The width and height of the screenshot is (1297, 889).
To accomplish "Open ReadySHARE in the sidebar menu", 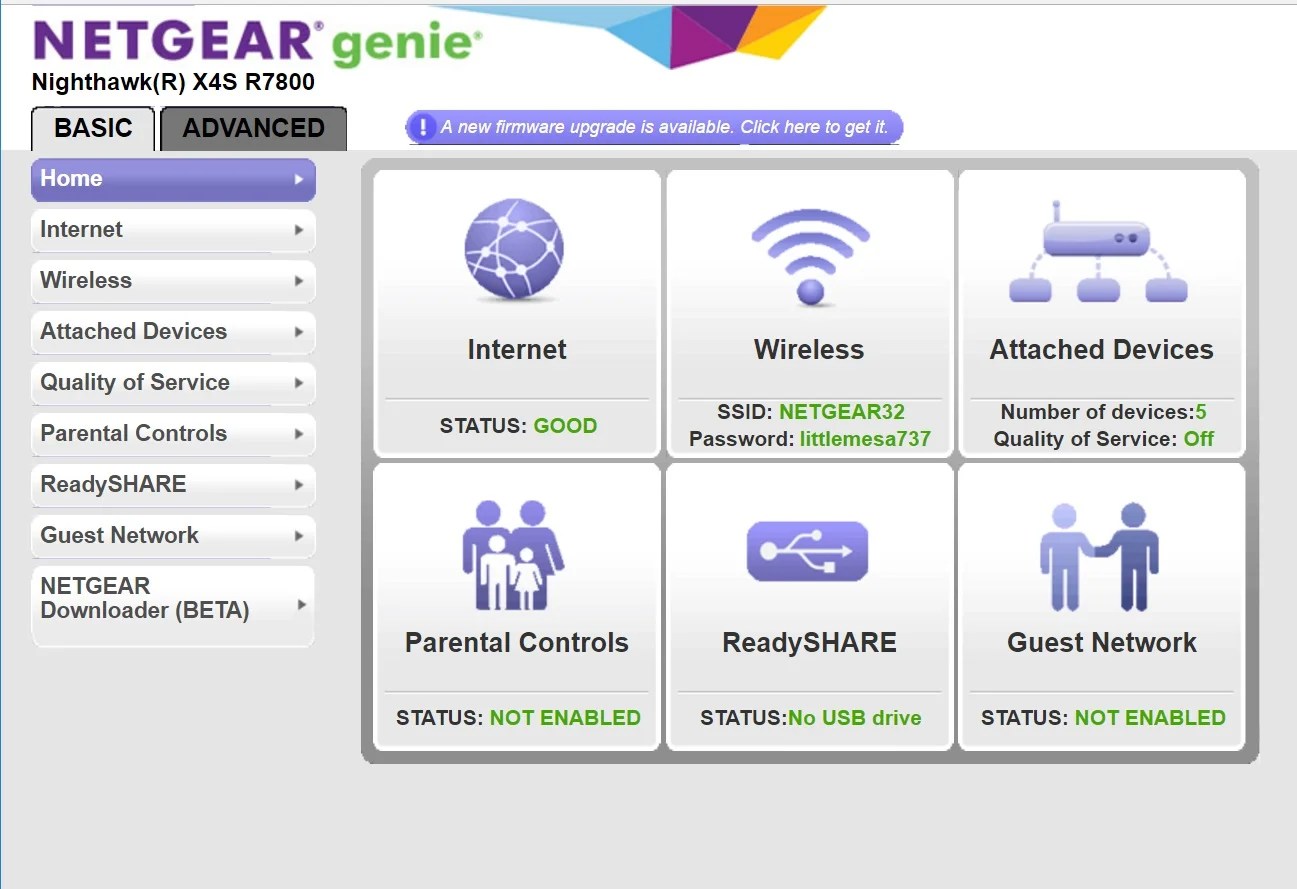I will [174, 485].
